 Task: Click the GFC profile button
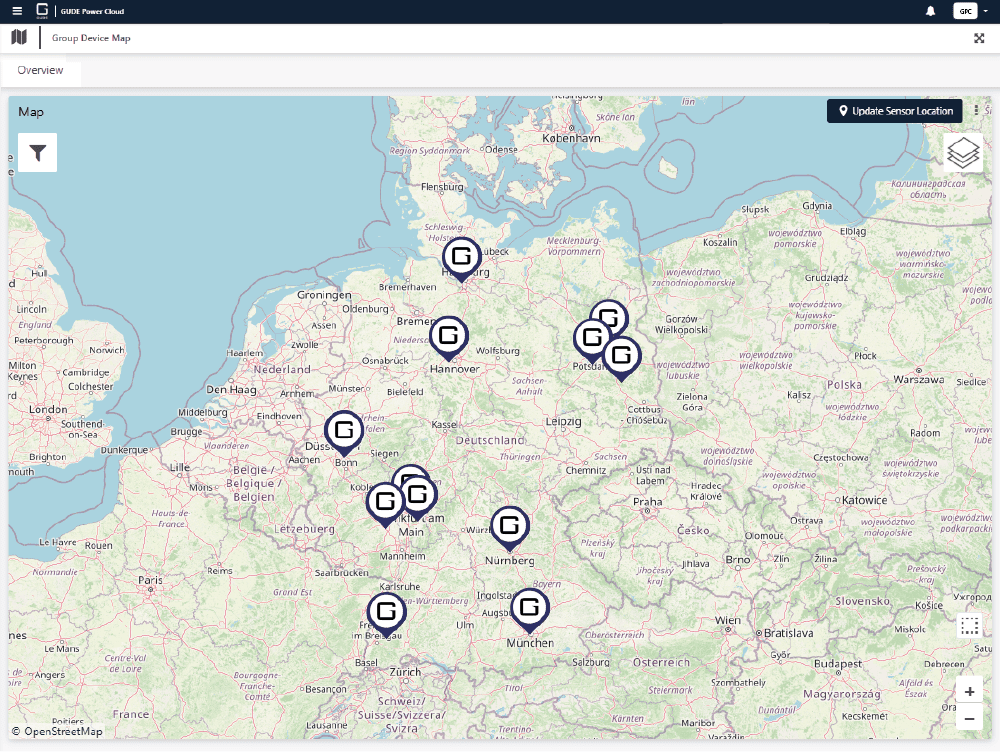[x=964, y=11]
